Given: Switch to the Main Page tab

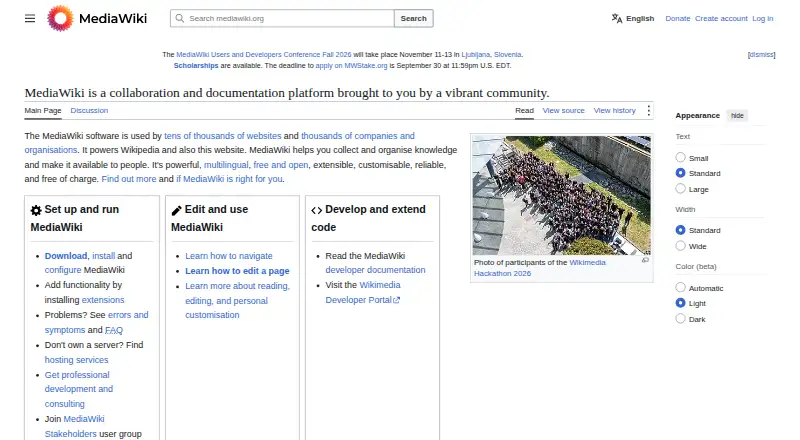Looking at the screenshot, I should point(43,110).
